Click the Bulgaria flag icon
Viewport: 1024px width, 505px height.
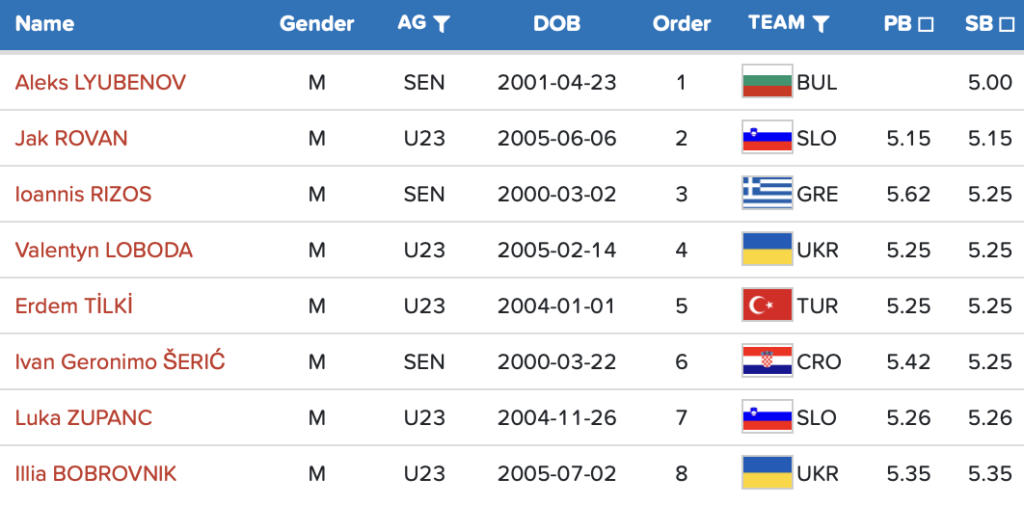click(767, 82)
